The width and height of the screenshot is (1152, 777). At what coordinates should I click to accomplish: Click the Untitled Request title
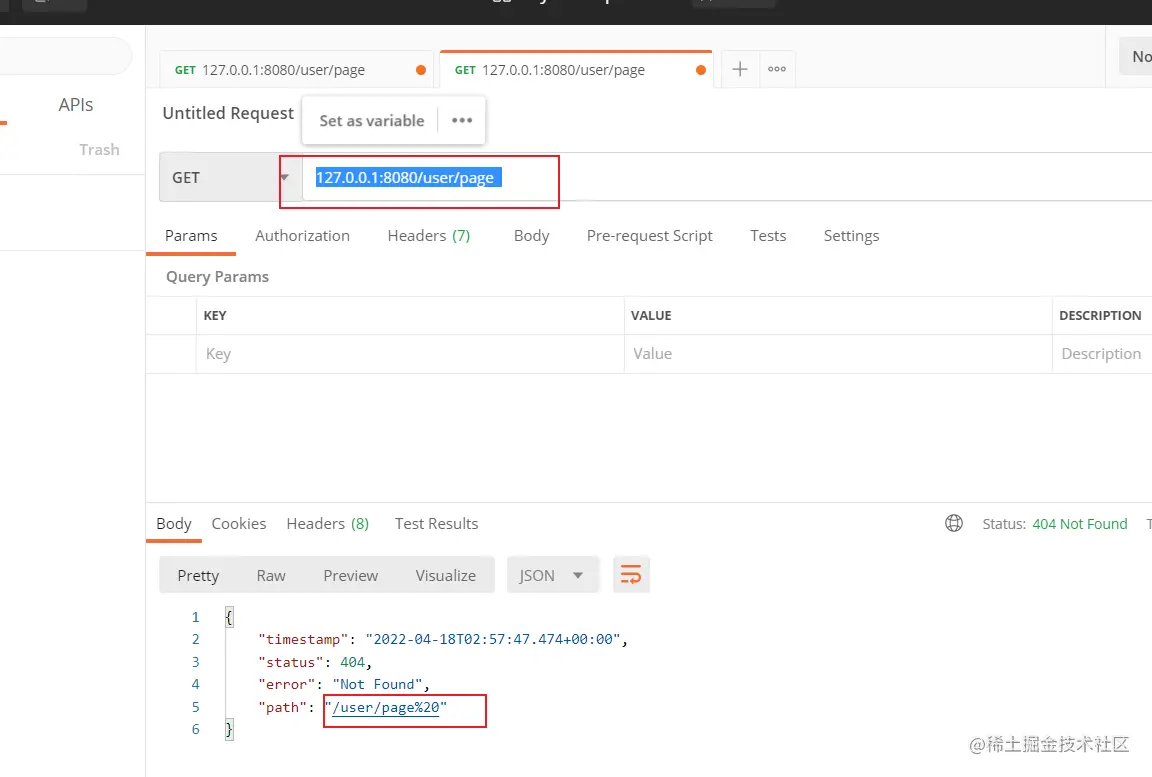228,113
